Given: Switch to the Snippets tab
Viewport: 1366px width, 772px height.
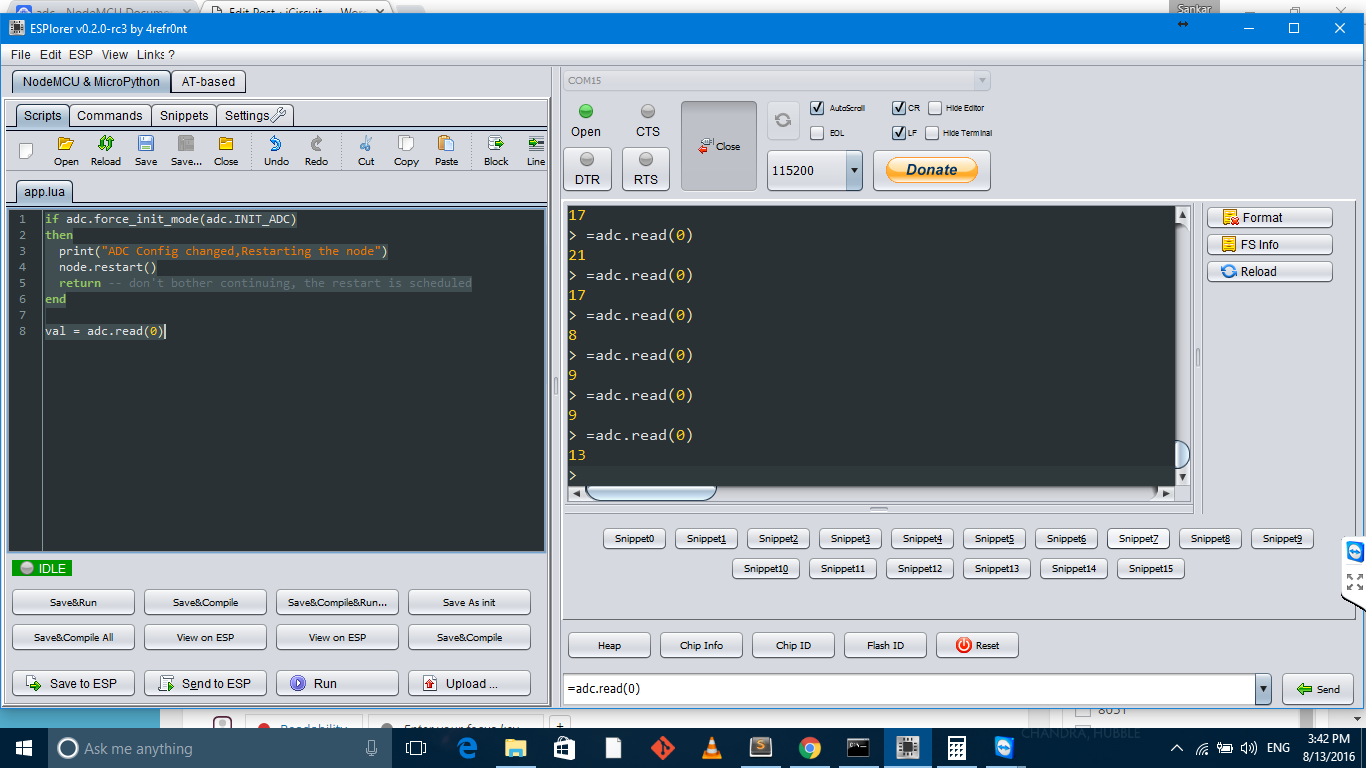Looking at the screenshot, I should 184,116.
